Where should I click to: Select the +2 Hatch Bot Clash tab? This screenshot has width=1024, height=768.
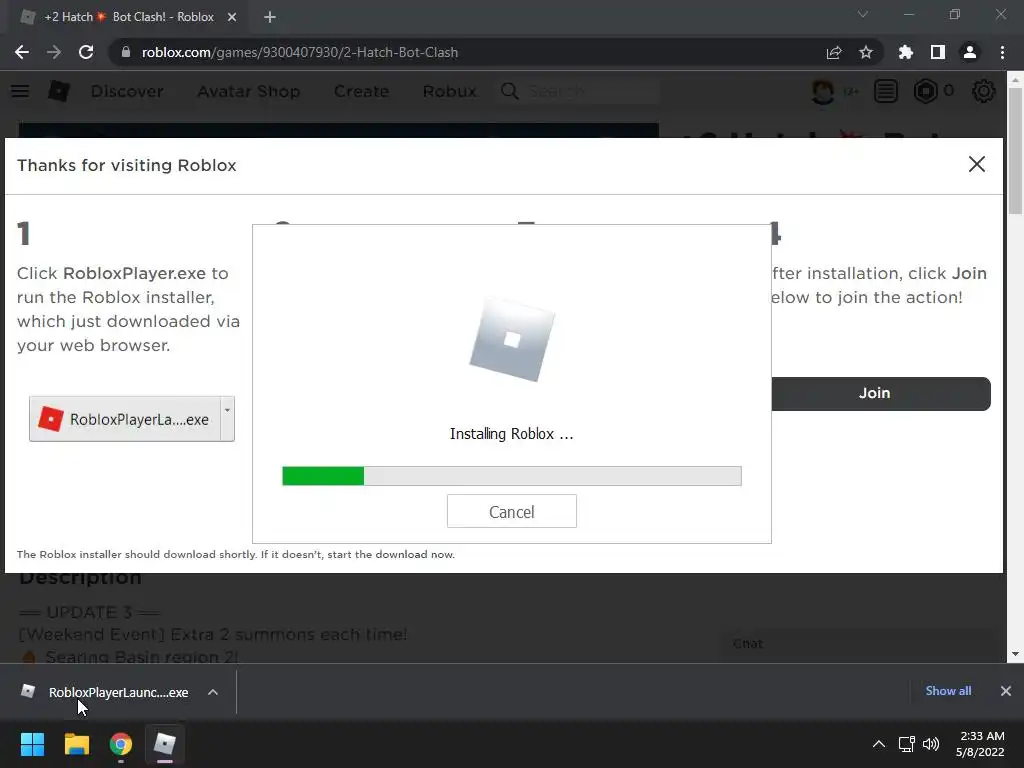coord(127,17)
